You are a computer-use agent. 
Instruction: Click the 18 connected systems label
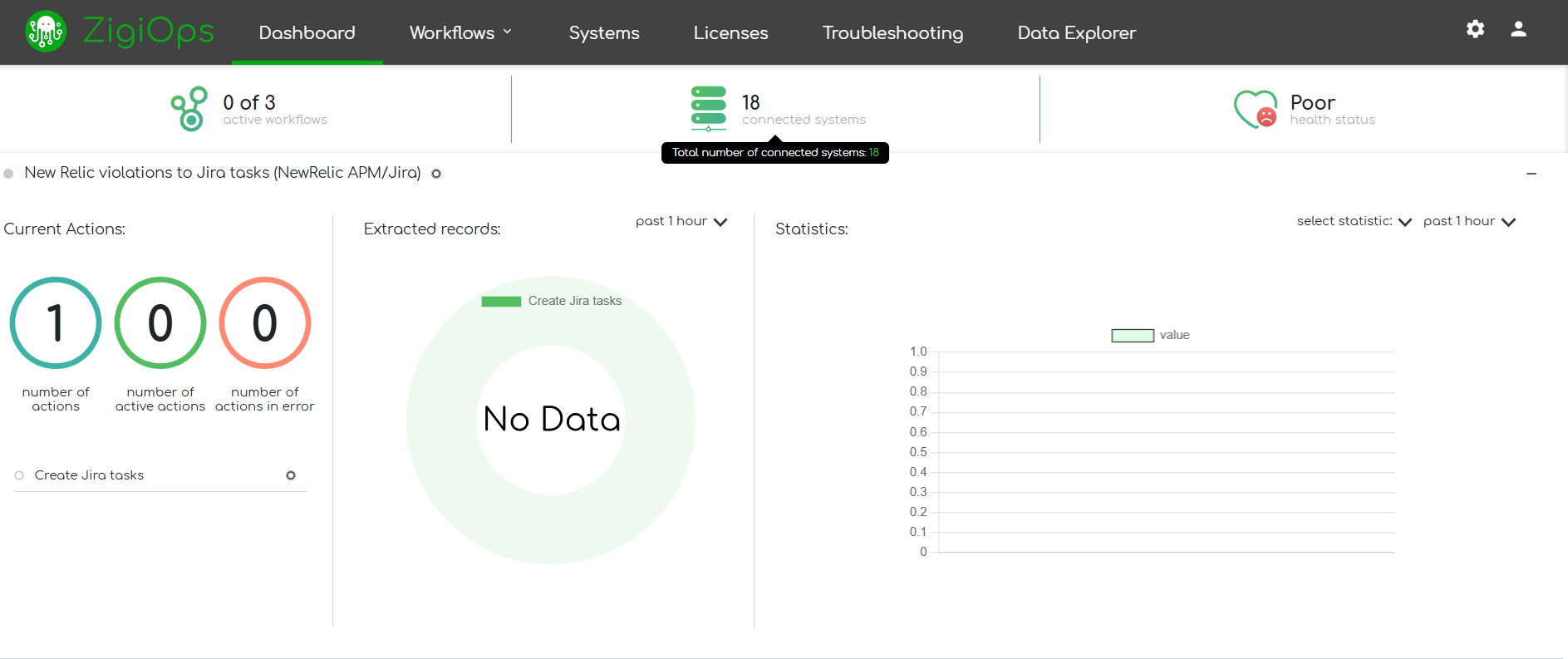[x=804, y=109]
